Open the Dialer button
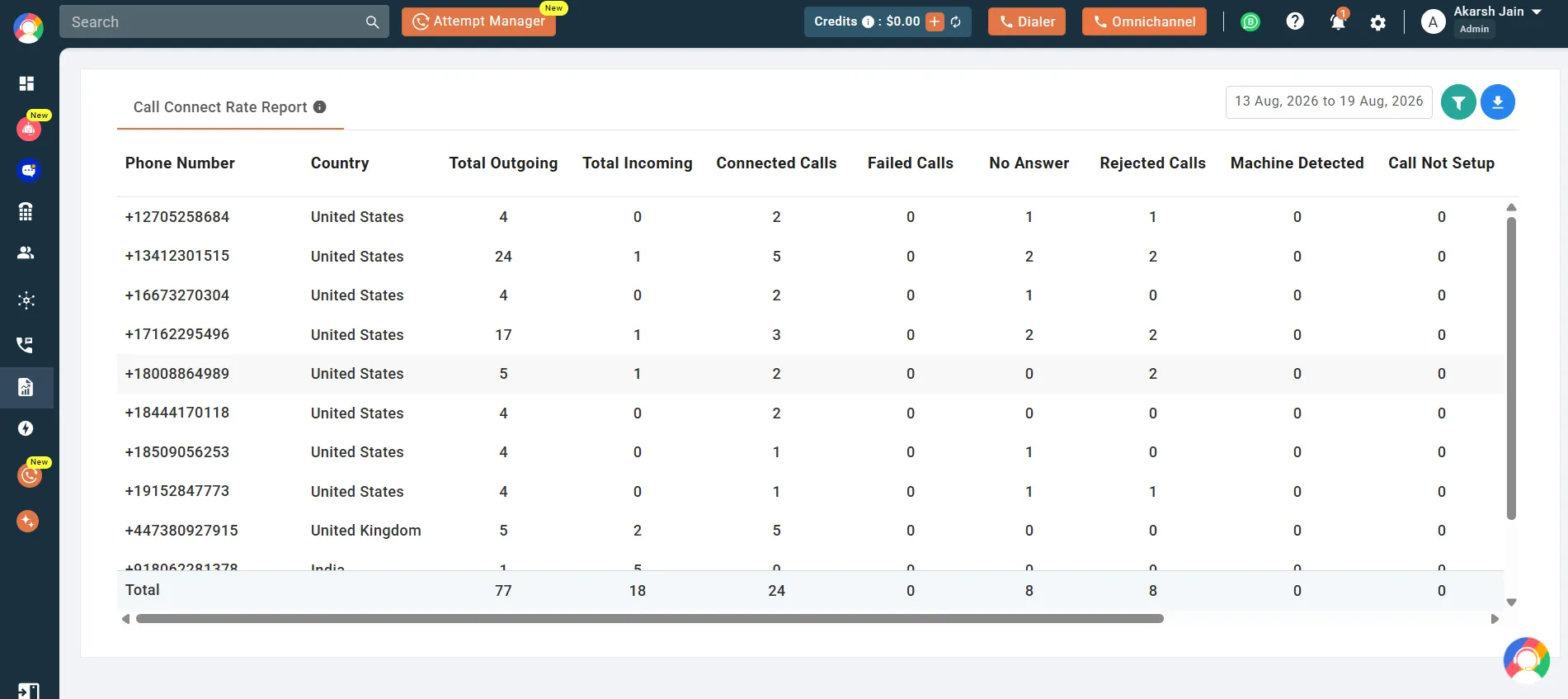This screenshot has width=1568, height=699. click(1027, 21)
